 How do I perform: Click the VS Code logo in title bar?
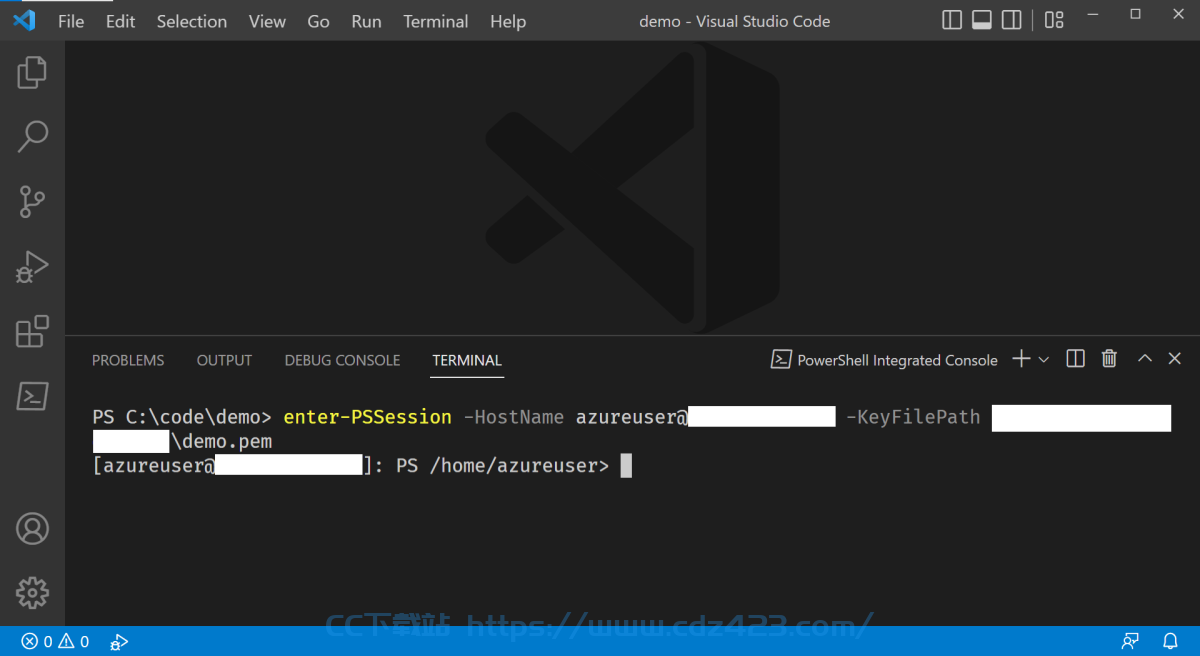click(x=24, y=20)
